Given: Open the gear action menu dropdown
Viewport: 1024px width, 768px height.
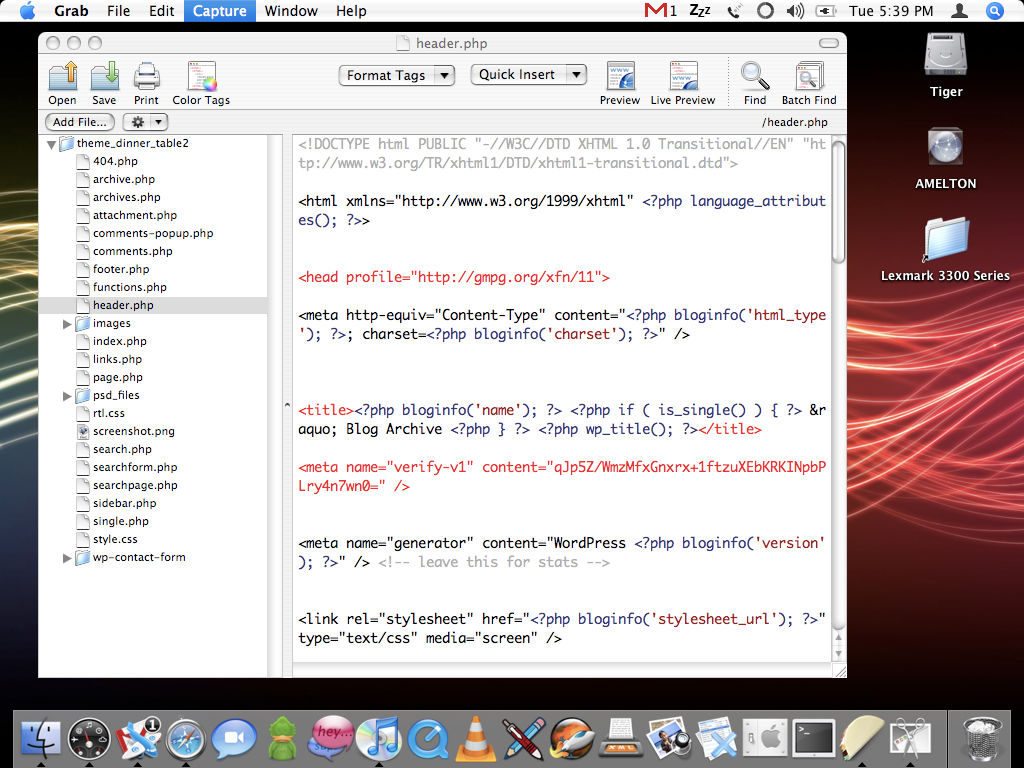Looking at the screenshot, I should pos(146,122).
